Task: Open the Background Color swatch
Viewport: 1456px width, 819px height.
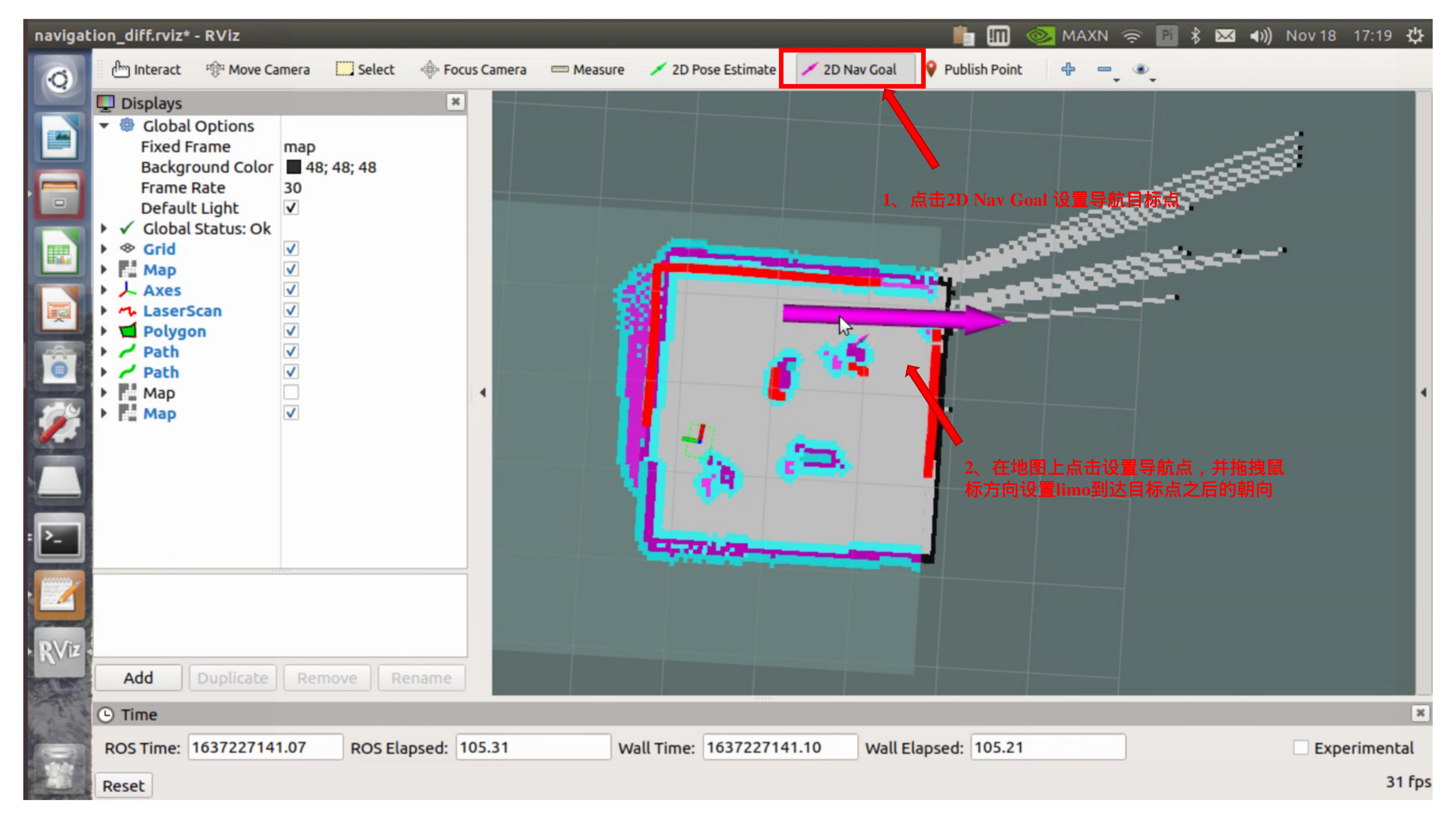Action: click(x=293, y=167)
